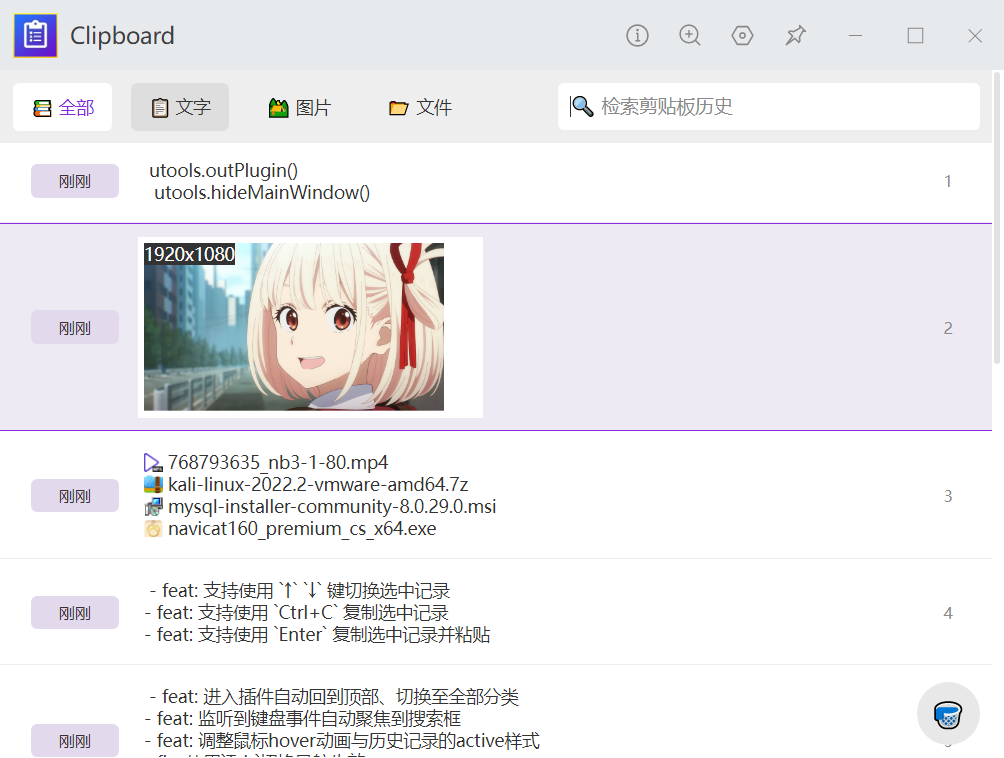This screenshot has width=1004, height=758.
Task: Click the navicat exe file icon
Action: pyautogui.click(x=153, y=529)
